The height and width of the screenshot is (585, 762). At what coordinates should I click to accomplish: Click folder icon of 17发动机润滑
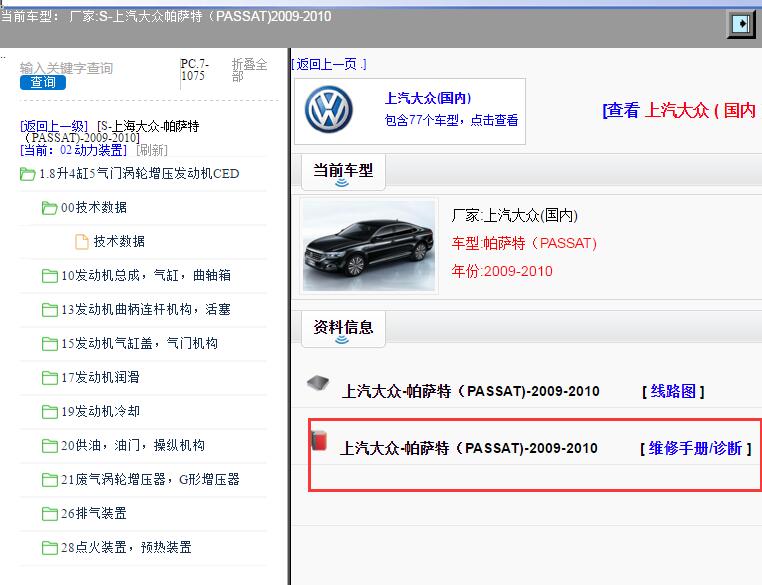pos(49,378)
